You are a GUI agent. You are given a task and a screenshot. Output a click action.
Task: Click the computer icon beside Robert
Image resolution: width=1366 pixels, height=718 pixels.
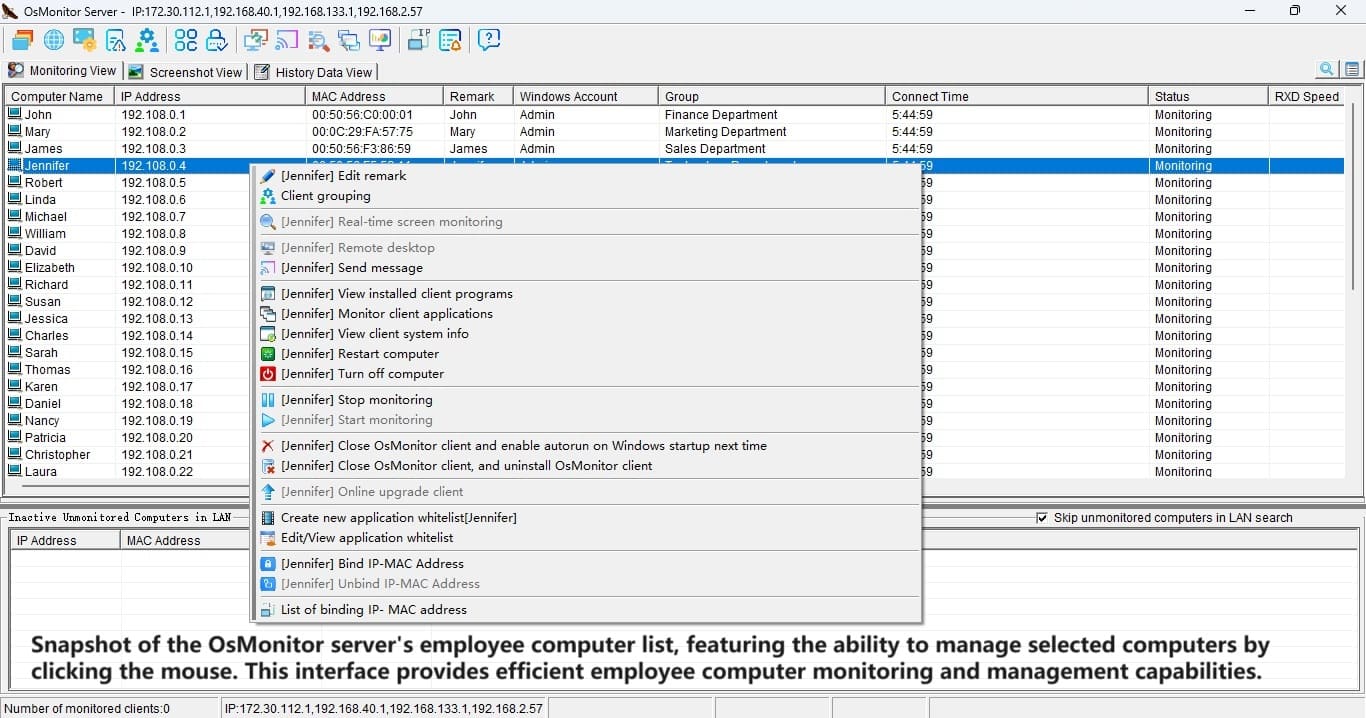click(x=15, y=182)
